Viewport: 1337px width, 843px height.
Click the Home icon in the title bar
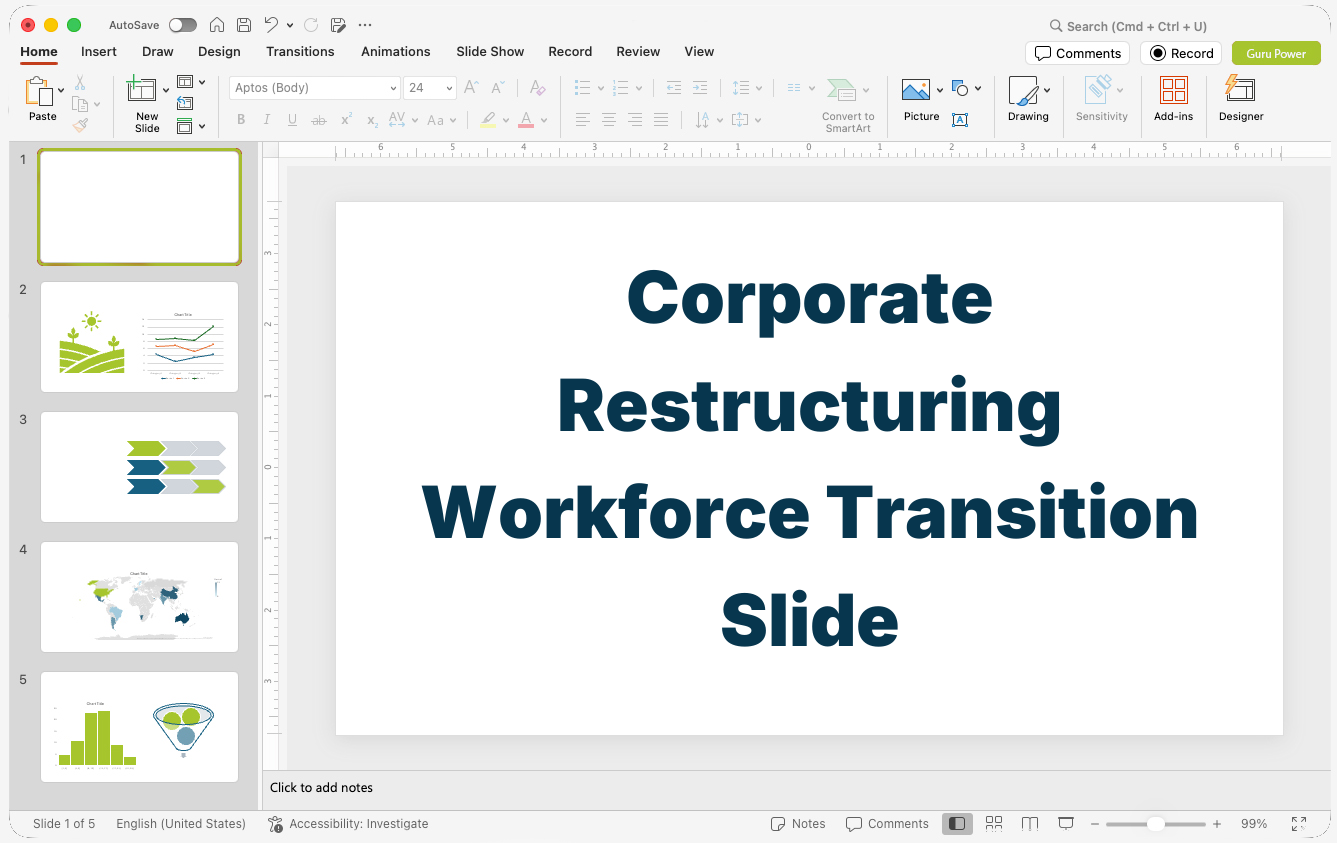[216, 25]
